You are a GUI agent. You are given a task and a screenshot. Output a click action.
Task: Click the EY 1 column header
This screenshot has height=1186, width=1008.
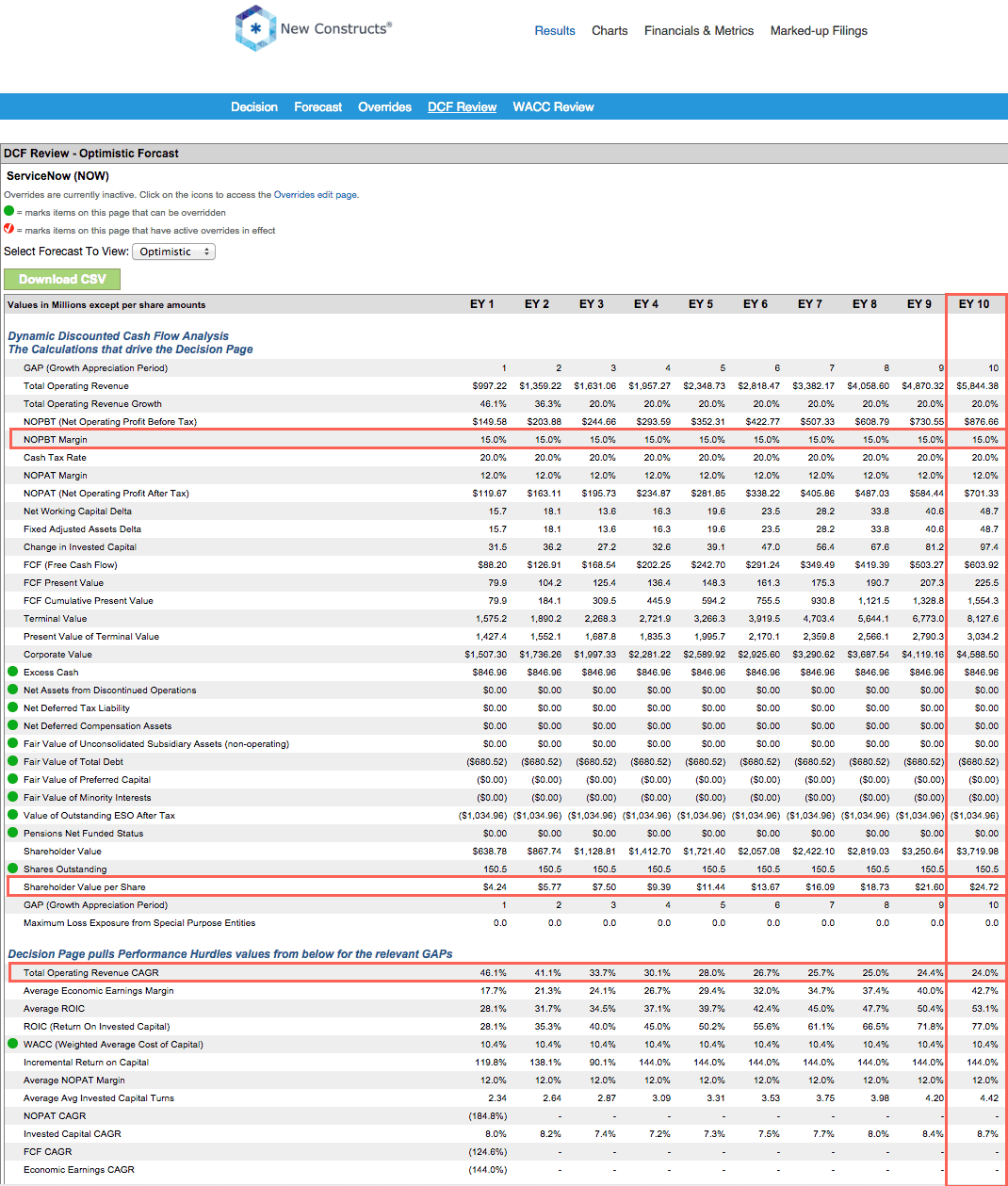coord(482,304)
